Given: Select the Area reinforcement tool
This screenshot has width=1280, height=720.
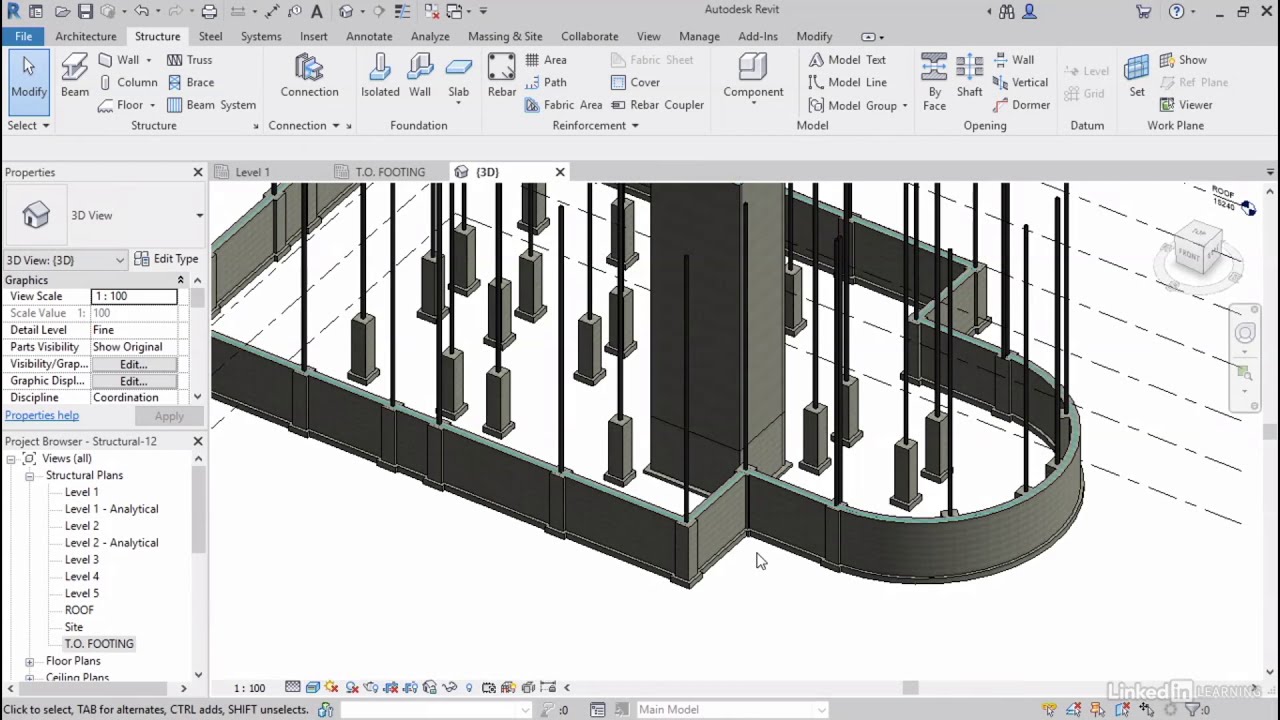Looking at the screenshot, I should click(x=546, y=59).
